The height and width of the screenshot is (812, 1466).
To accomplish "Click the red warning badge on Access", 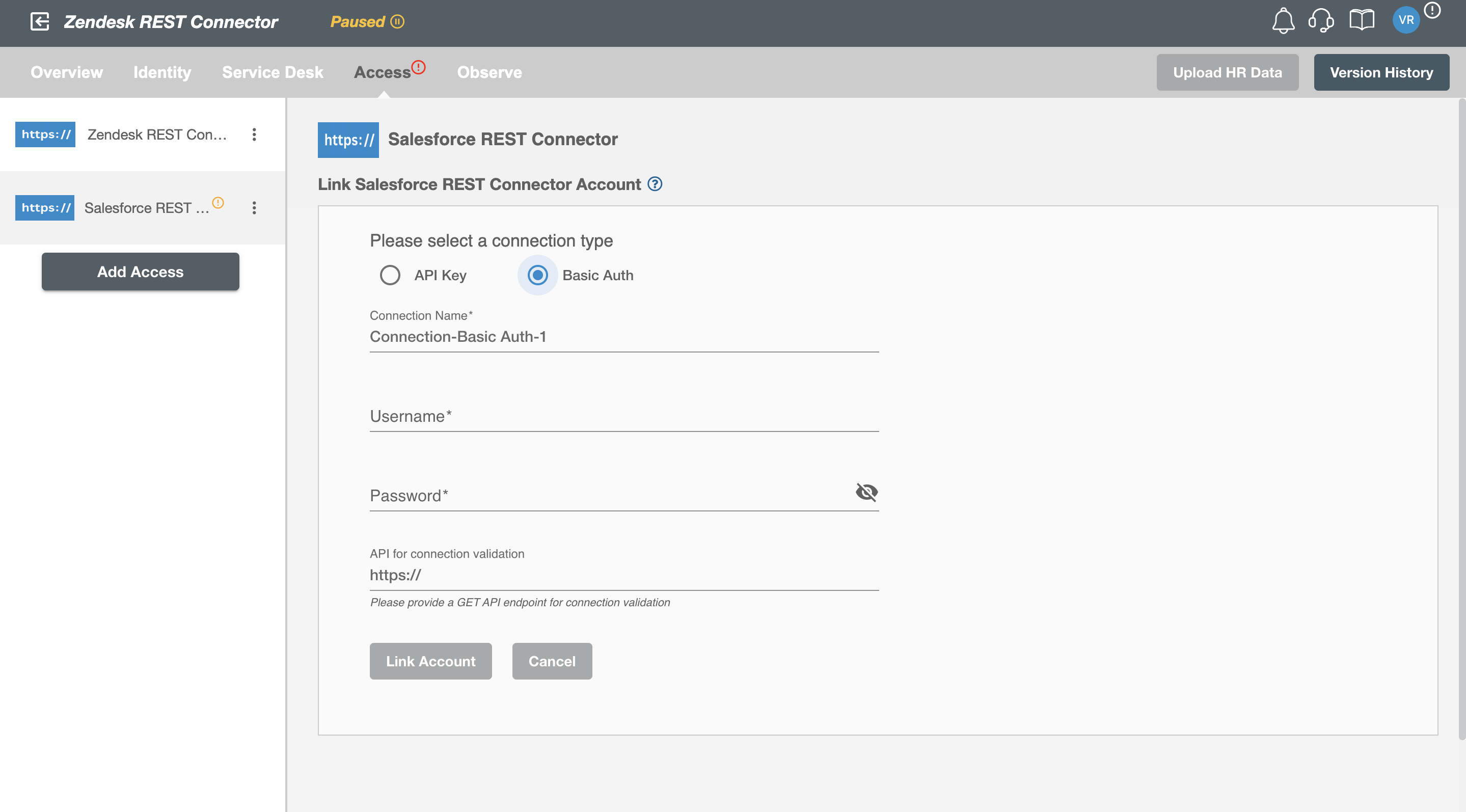I will click(418, 67).
